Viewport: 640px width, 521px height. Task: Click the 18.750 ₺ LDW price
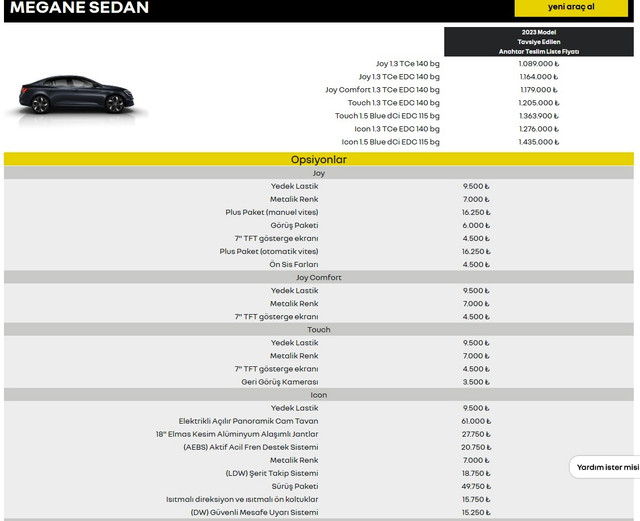476,473
